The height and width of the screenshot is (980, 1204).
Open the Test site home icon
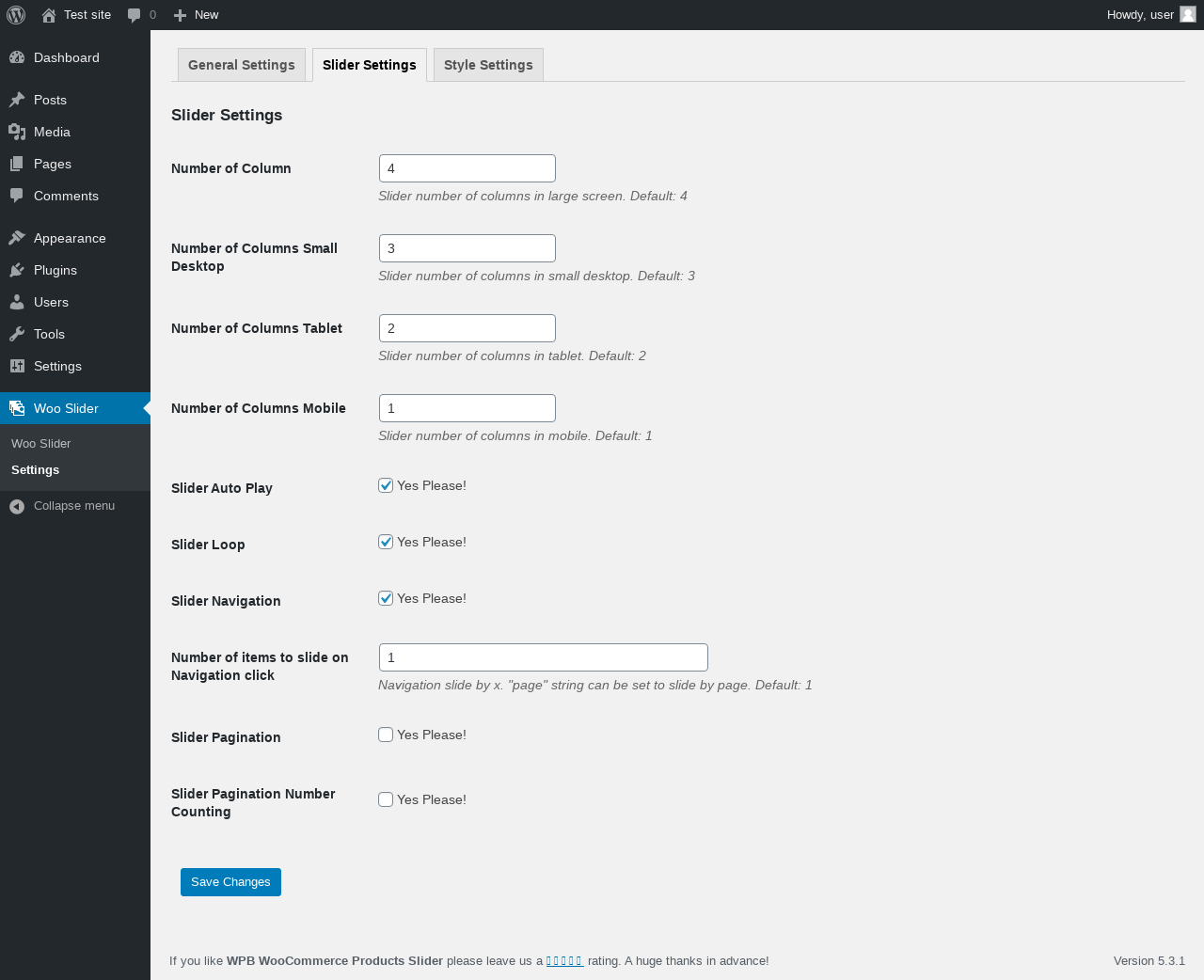[x=49, y=15]
